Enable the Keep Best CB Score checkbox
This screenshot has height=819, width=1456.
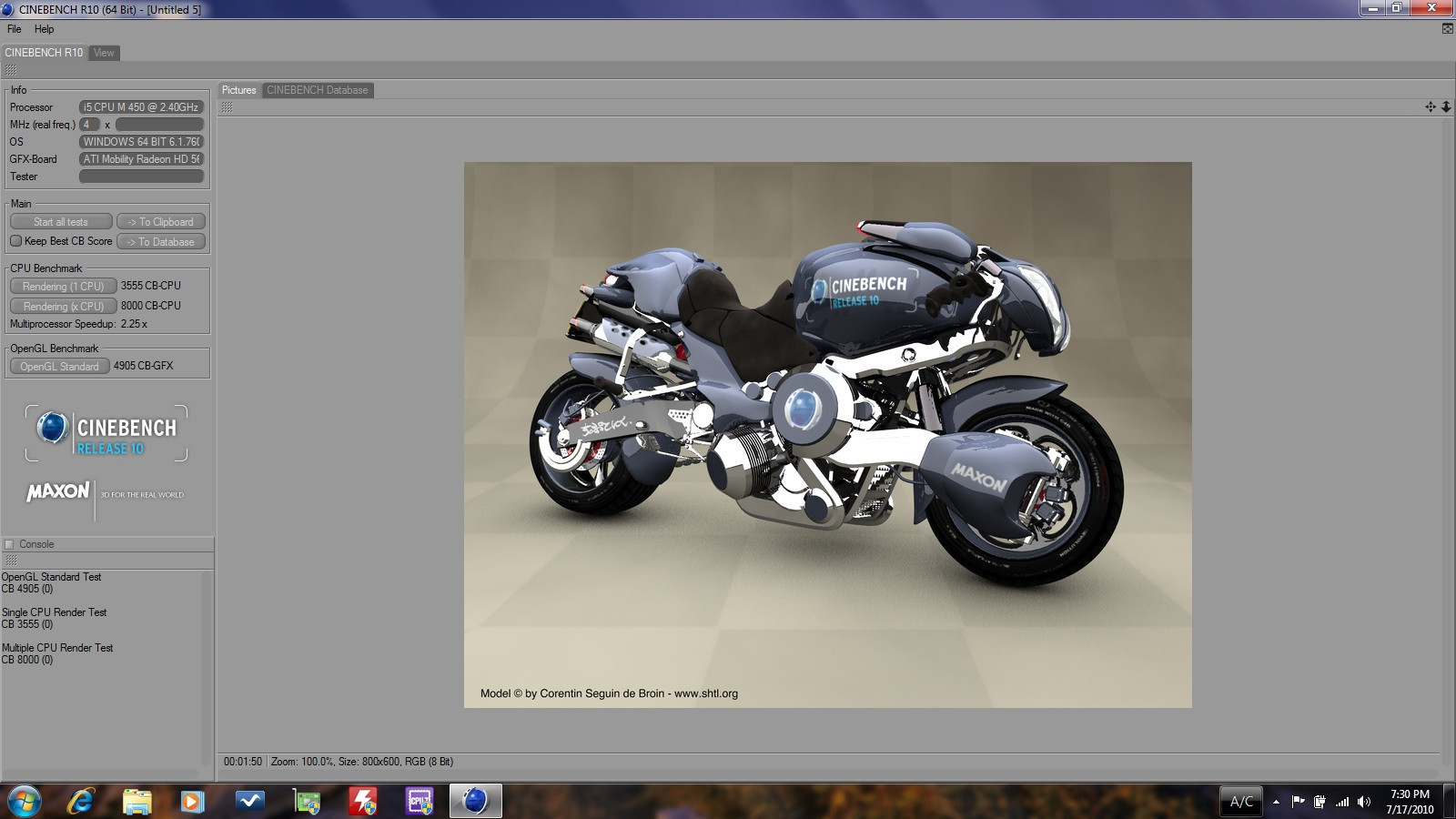pyautogui.click(x=16, y=241)
